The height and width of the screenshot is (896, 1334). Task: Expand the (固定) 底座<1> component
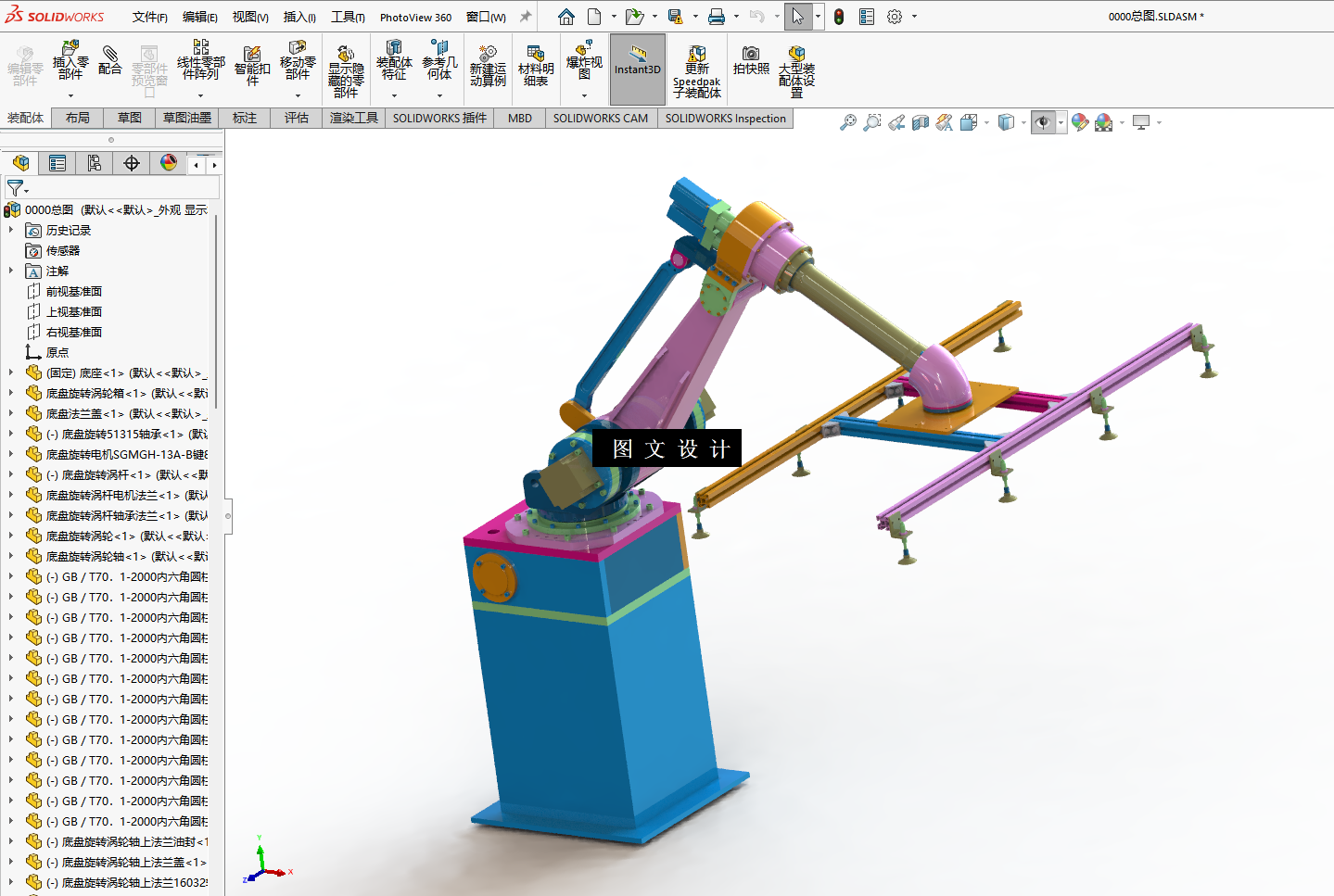(11, 372)
